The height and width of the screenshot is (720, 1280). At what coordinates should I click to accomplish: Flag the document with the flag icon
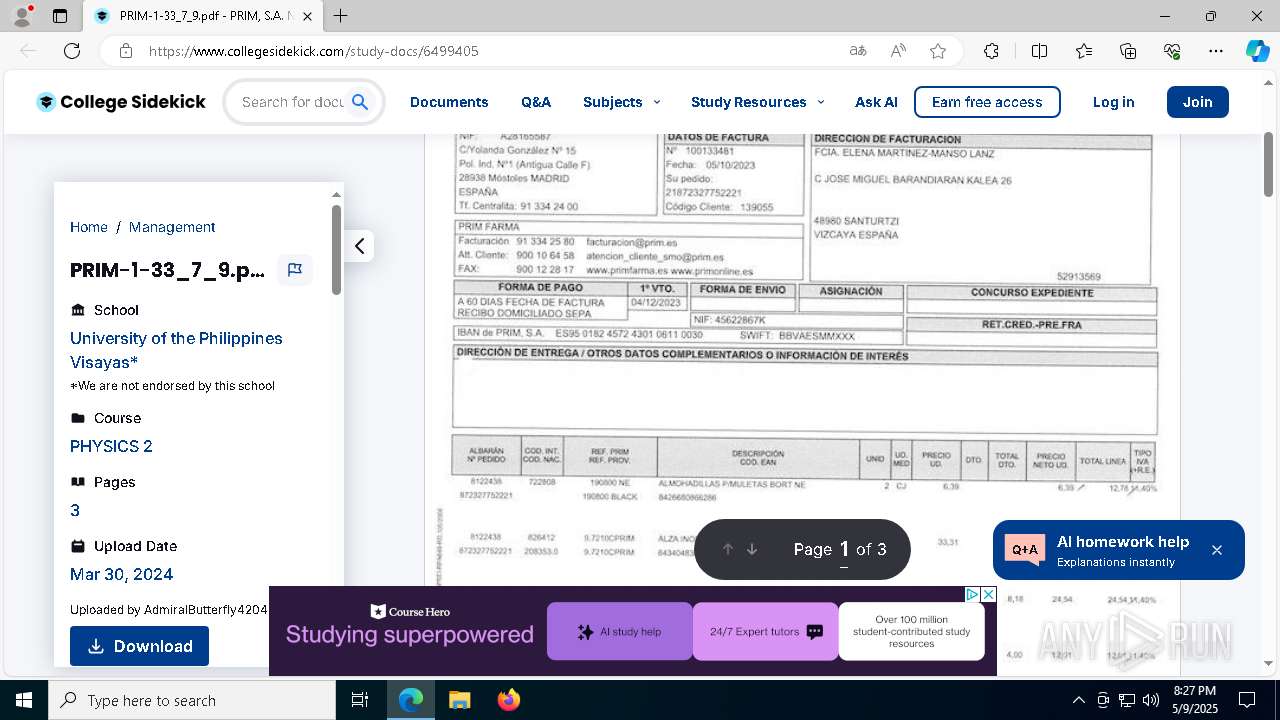295,270
